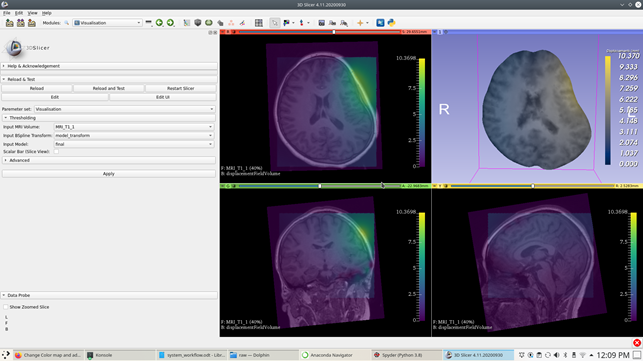Expand the Advanced section
Viewport: 643px width, 361px height.
pos(109,160)
